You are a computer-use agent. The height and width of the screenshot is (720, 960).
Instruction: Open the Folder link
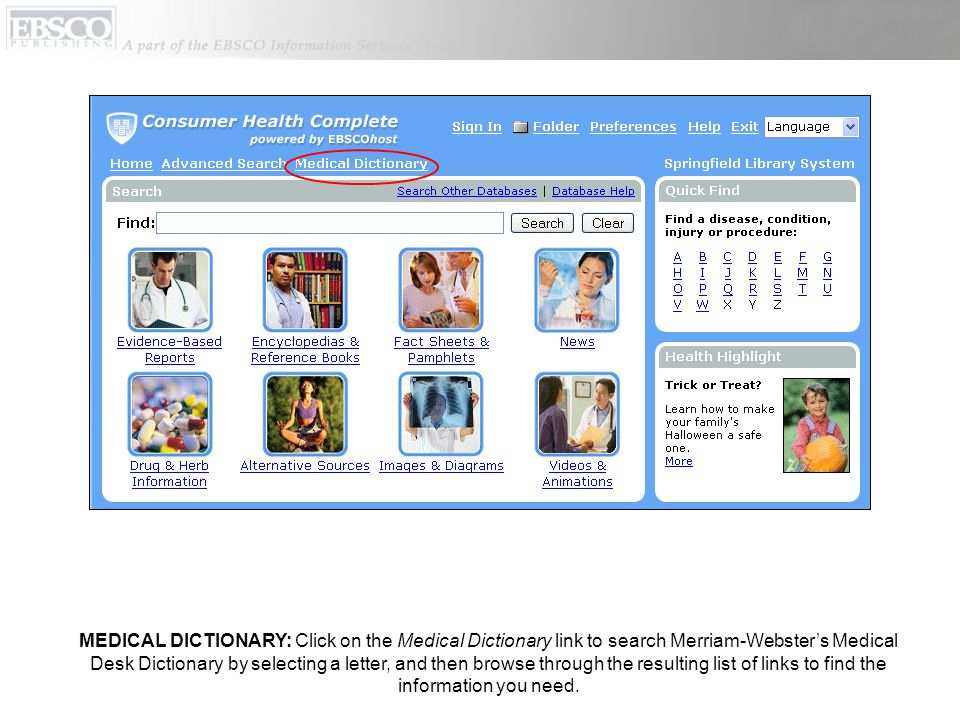(555, 127)
